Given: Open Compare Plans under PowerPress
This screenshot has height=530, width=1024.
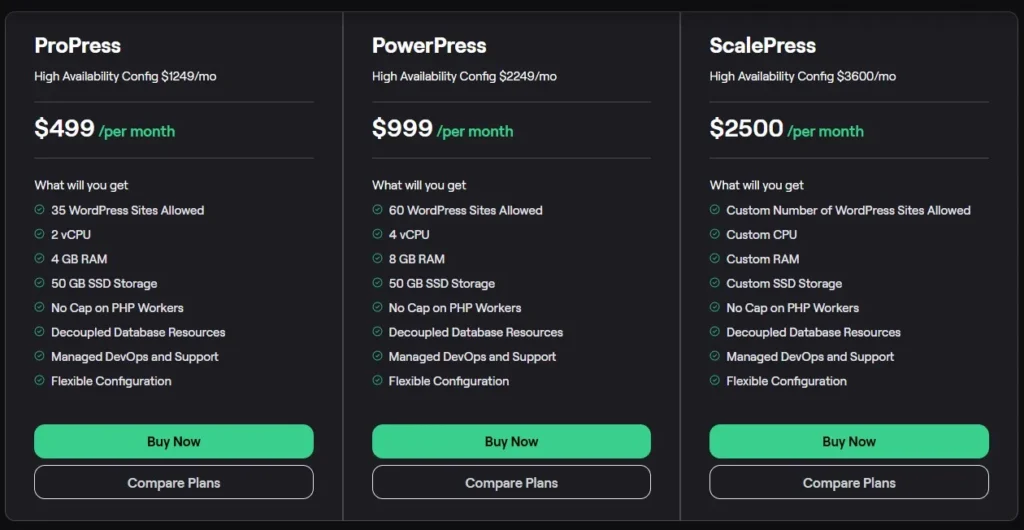Looking at the screenshot, I should pos(511,483).
